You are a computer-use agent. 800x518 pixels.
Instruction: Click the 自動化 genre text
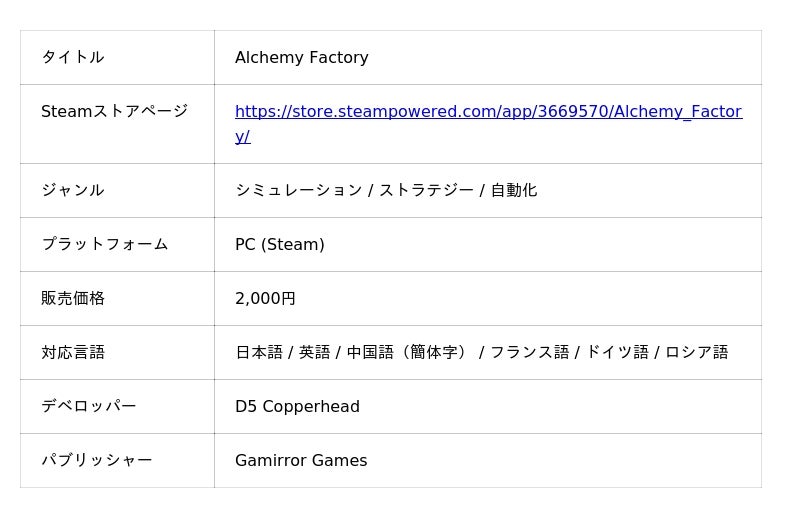[x=513, y=190]
